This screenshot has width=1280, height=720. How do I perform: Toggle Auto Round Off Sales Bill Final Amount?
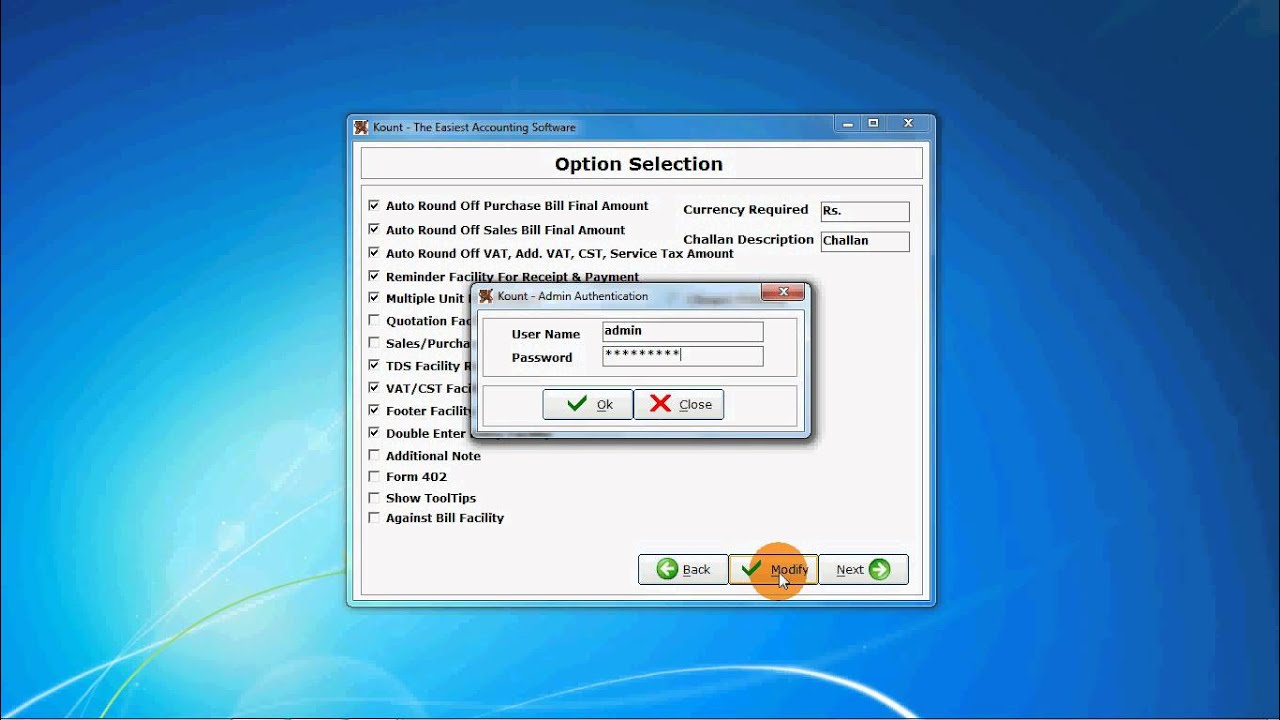(x=374, y=229)
